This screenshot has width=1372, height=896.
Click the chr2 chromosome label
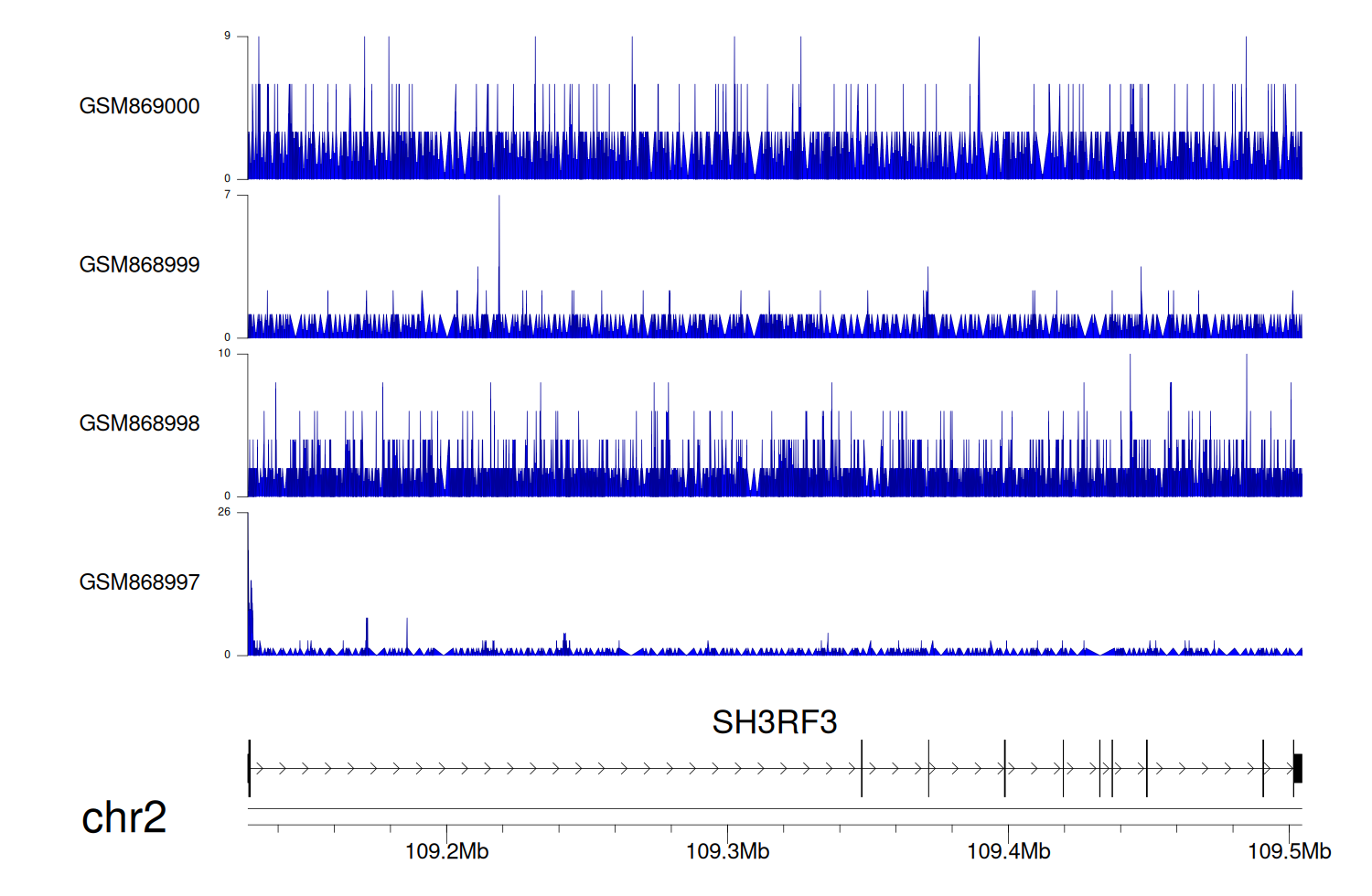click(123, 817)
